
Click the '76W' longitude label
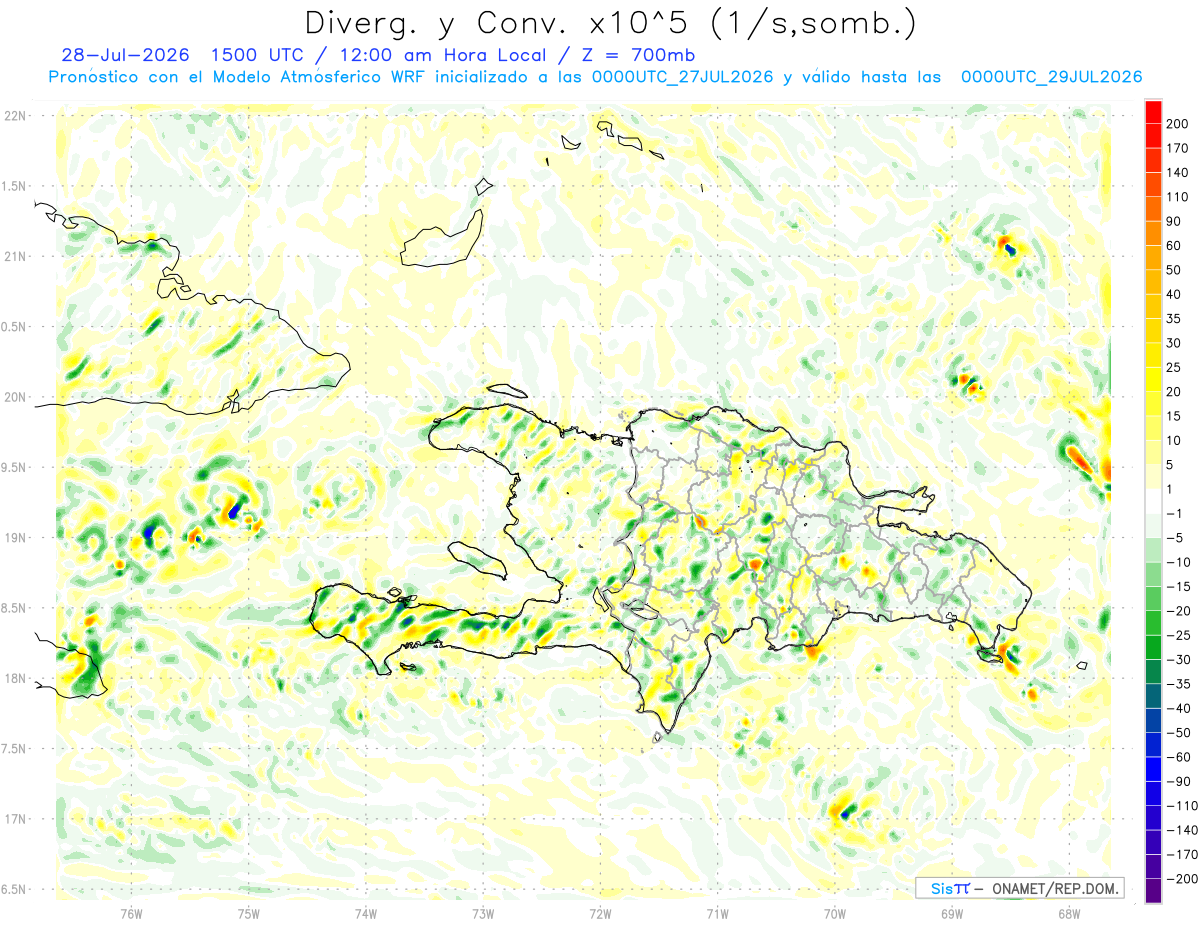tap(131, 913)
